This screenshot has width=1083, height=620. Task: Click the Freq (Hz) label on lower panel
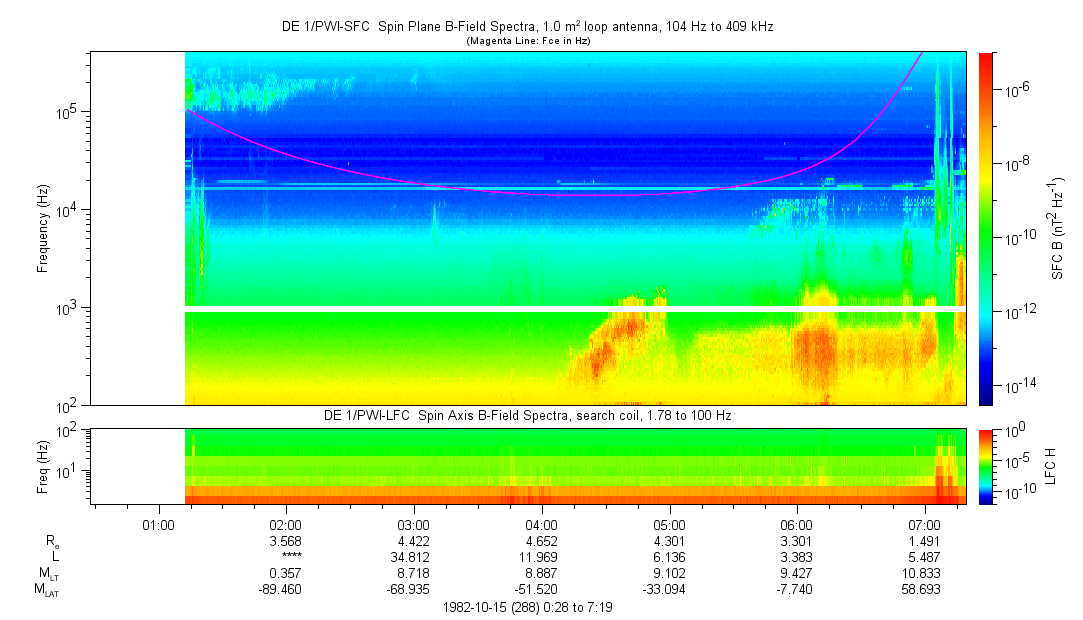(x=43, y=466)
